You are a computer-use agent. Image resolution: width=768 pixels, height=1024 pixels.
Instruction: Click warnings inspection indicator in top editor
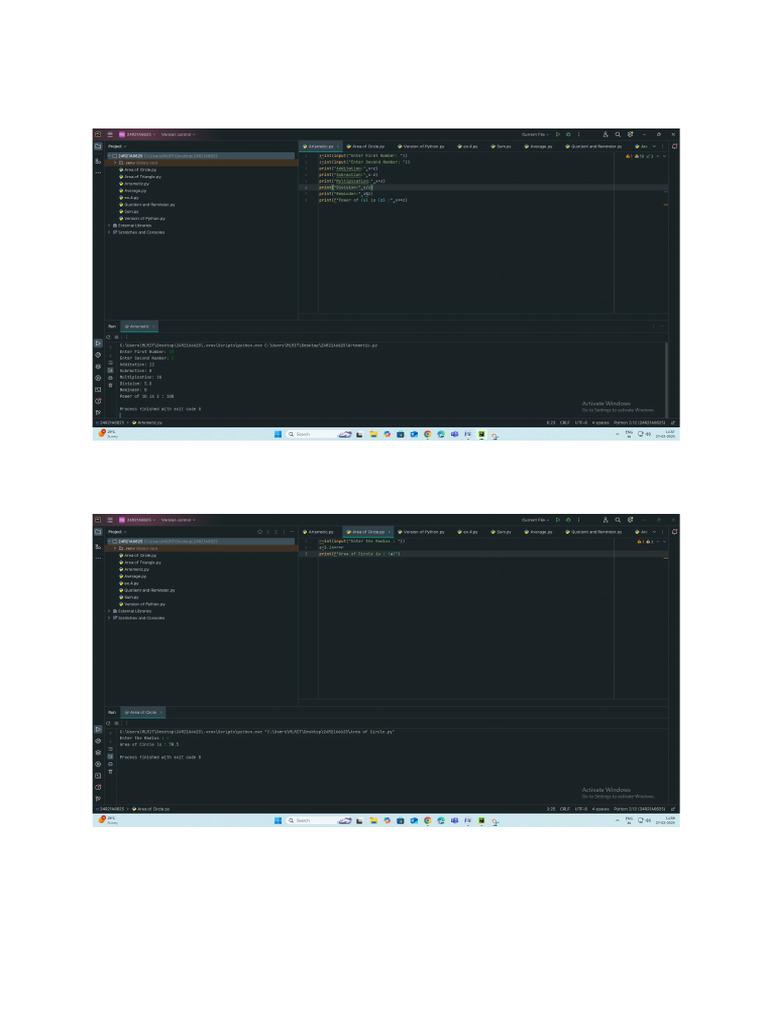[x=641, y=156]
